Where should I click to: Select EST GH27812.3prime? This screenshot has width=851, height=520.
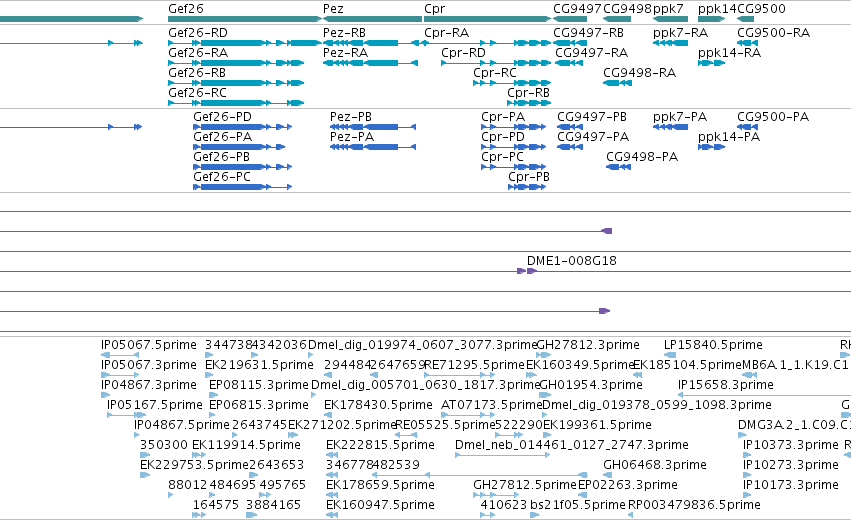pyautogui.click(x=541, y=355)
